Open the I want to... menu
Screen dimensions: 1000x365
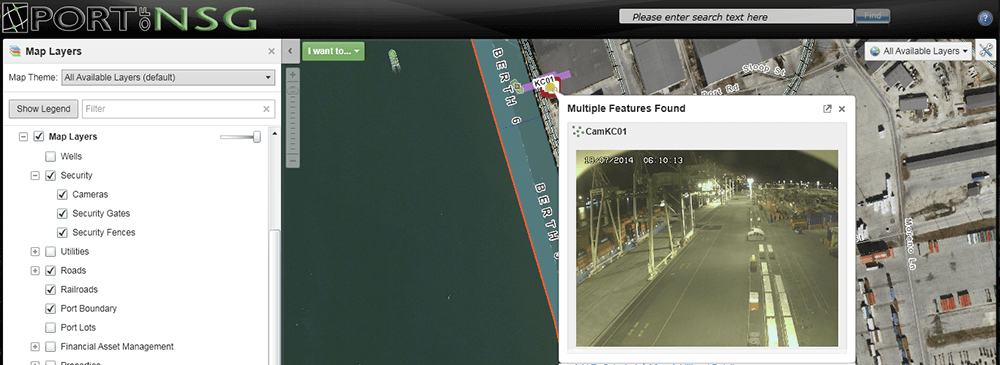pos(334,51)
